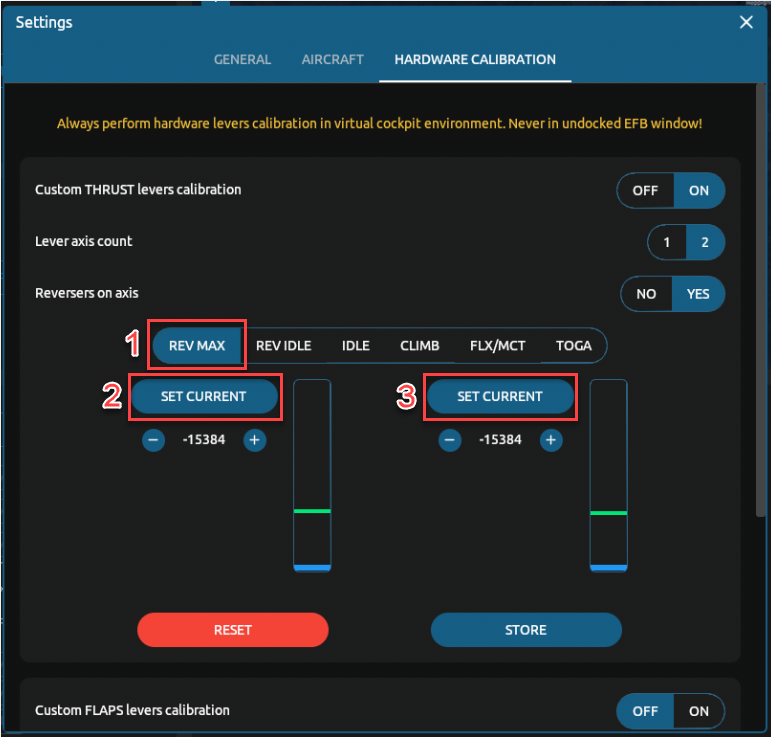Screen dimensions: 771x737
Task: Click the 'Custom THRUST levers calibration' label
Action: pos(138,190)
